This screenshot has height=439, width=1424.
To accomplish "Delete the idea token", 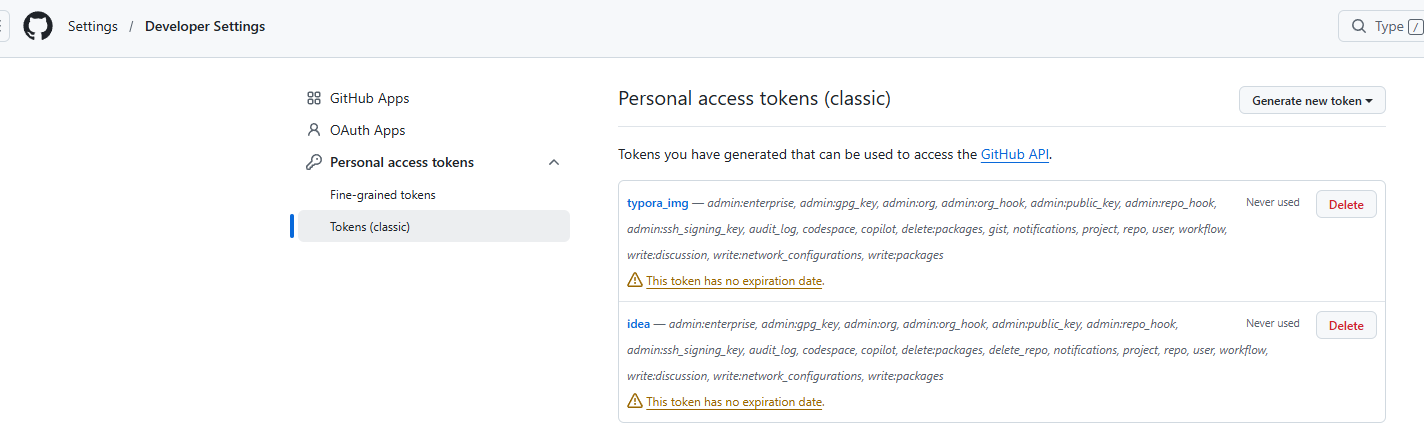I will pos(1346,325).
